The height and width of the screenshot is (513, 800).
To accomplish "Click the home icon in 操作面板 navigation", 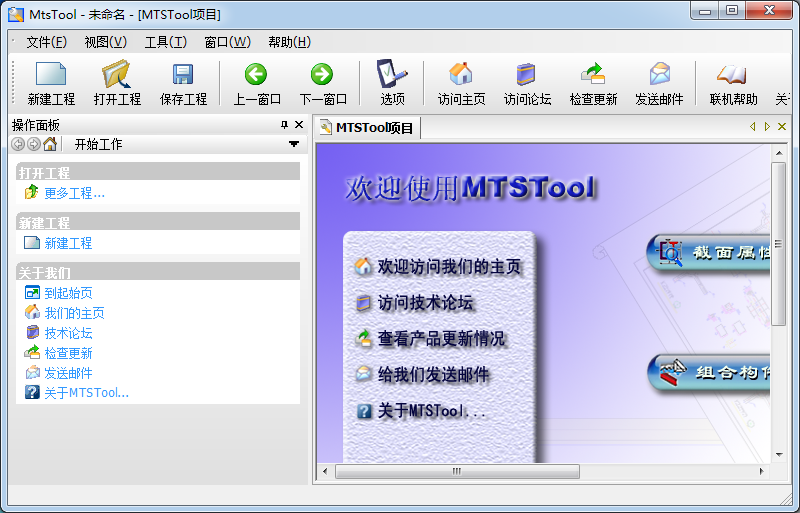I will 50,144.
